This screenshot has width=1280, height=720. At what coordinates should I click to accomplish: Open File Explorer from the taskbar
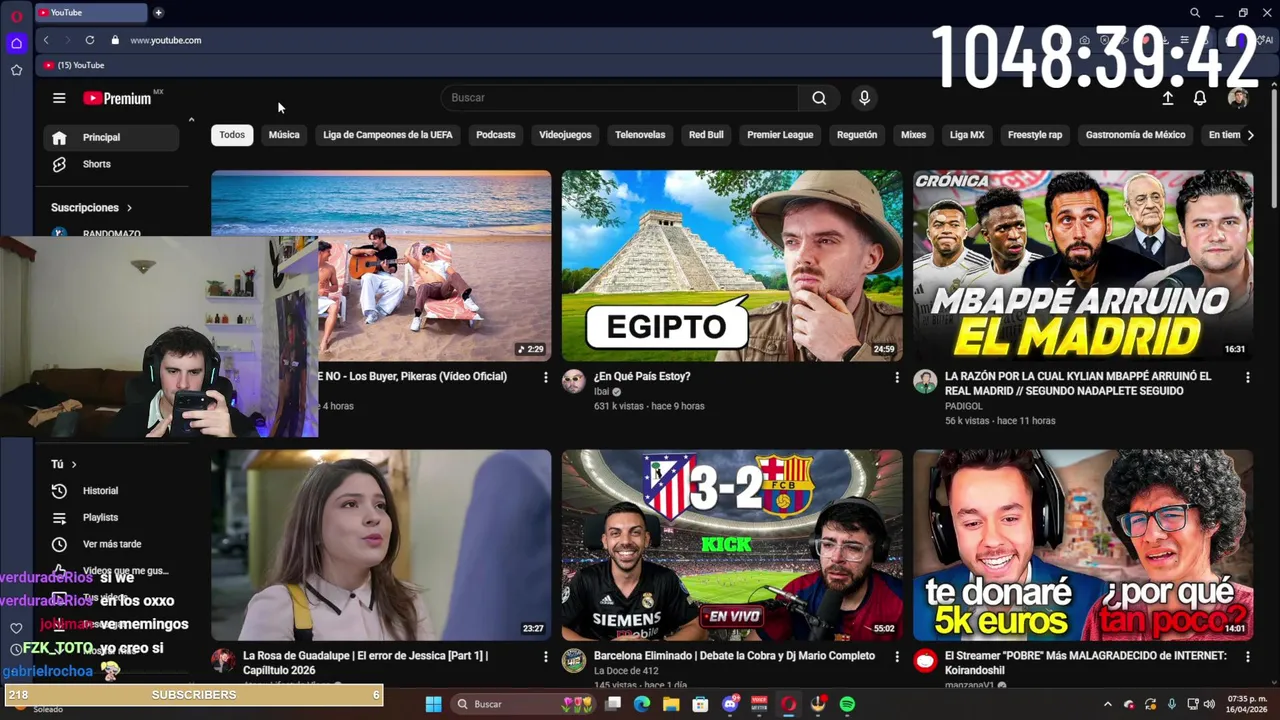(671, 704)
